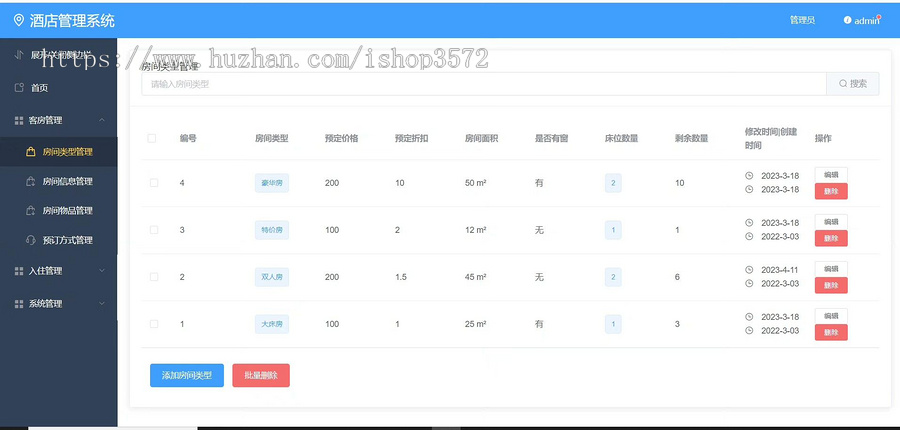
Task: Click the 房间面积 column header
Action: (x=482, y=138)
